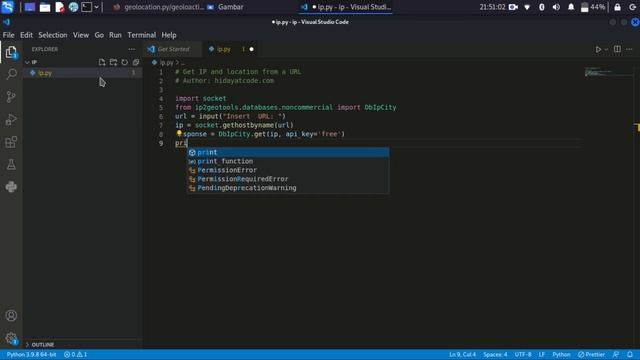Screen dimensions: 640x360
Task: Open the Help menu
Action: [x=169, y=35]
